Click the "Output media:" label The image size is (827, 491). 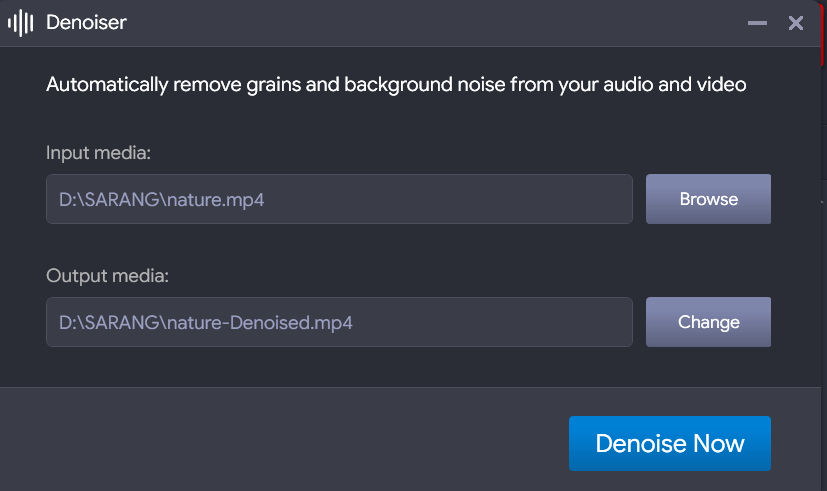tap(107, 276)
